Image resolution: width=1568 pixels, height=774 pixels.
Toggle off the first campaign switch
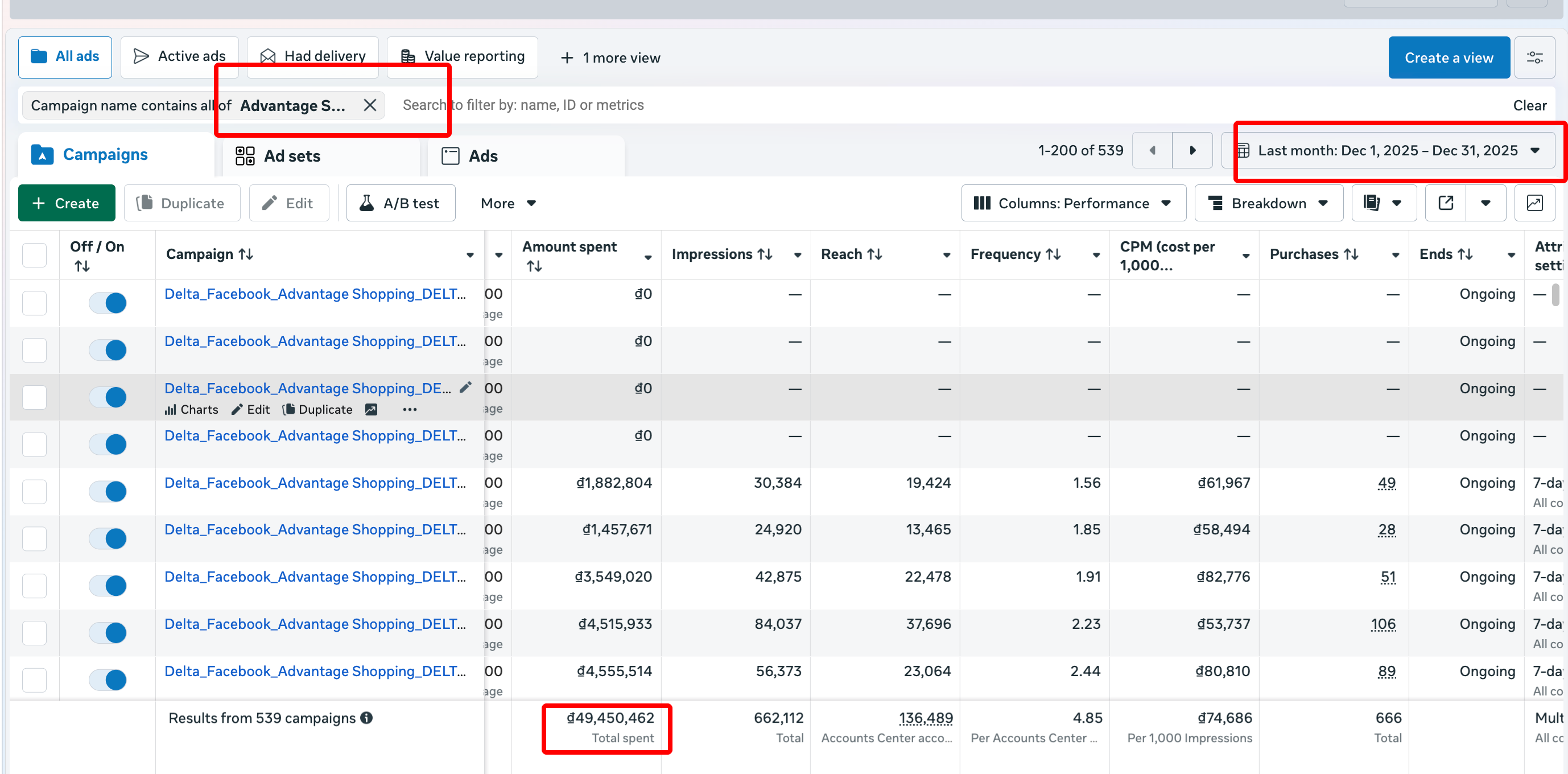(108, 303)
